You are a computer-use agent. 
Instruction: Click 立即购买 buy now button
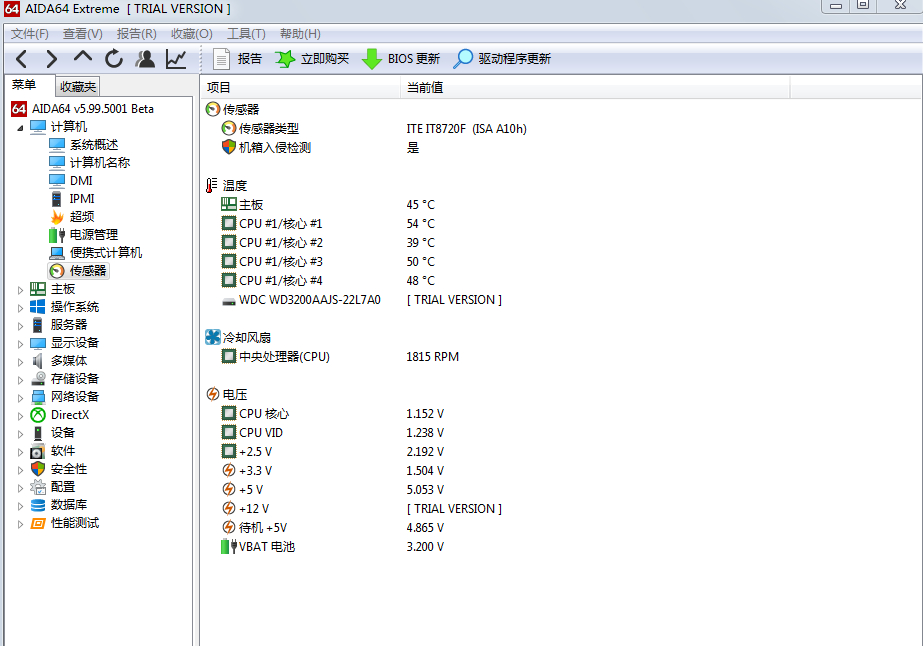[x=312, y=59]
